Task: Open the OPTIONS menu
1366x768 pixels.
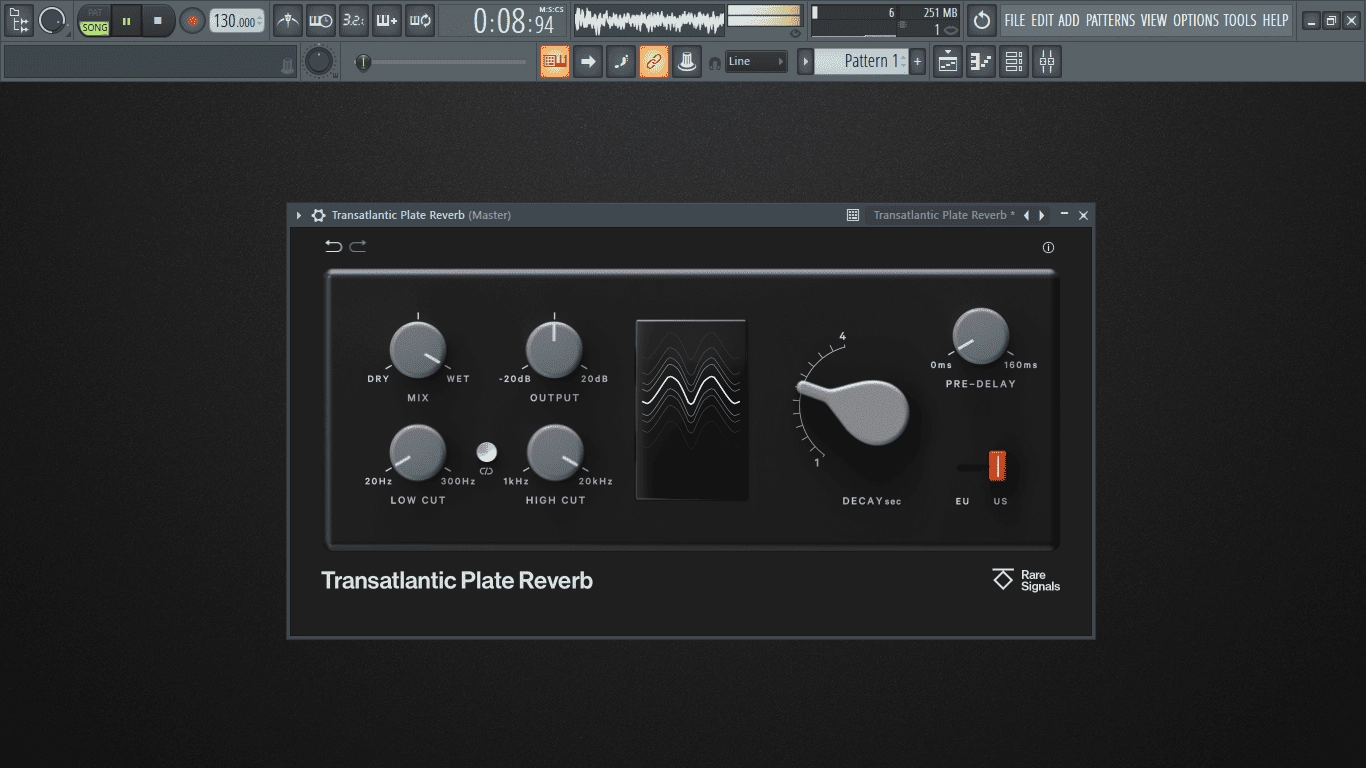Action: coord(1196,20)
